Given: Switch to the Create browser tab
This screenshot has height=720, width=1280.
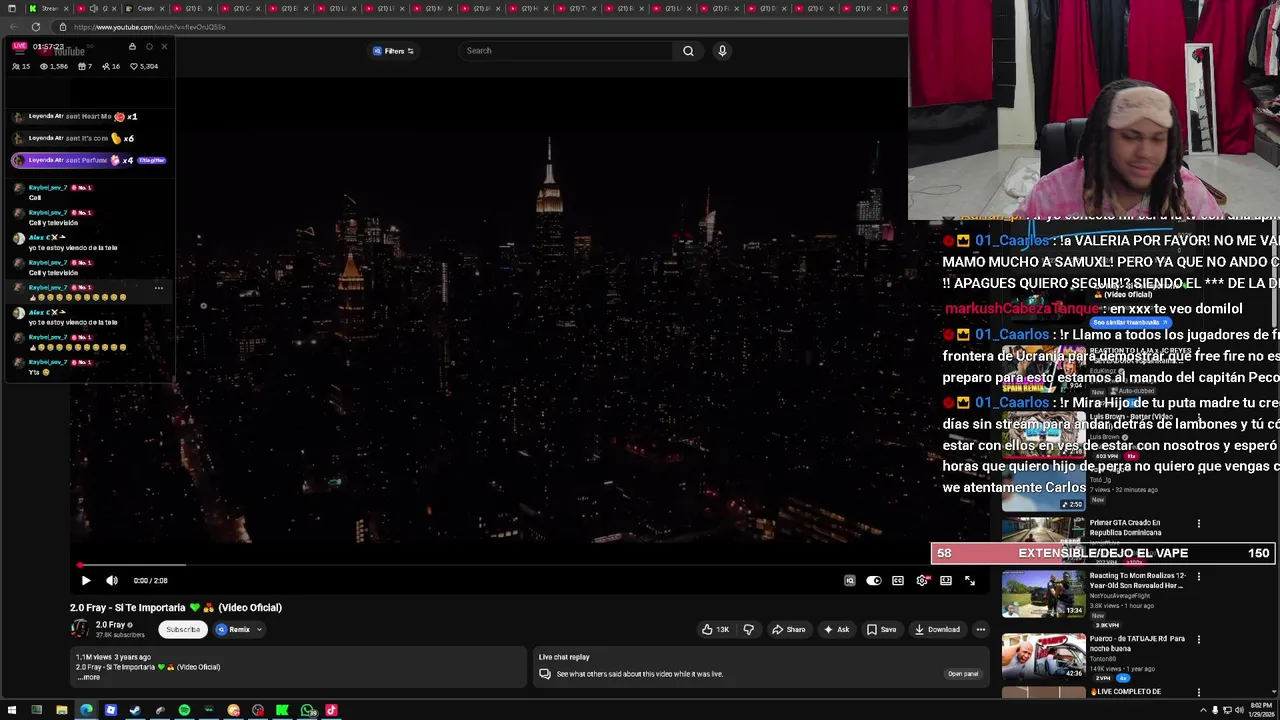Looking at the screenshot, I should click(x=143, y=9).
